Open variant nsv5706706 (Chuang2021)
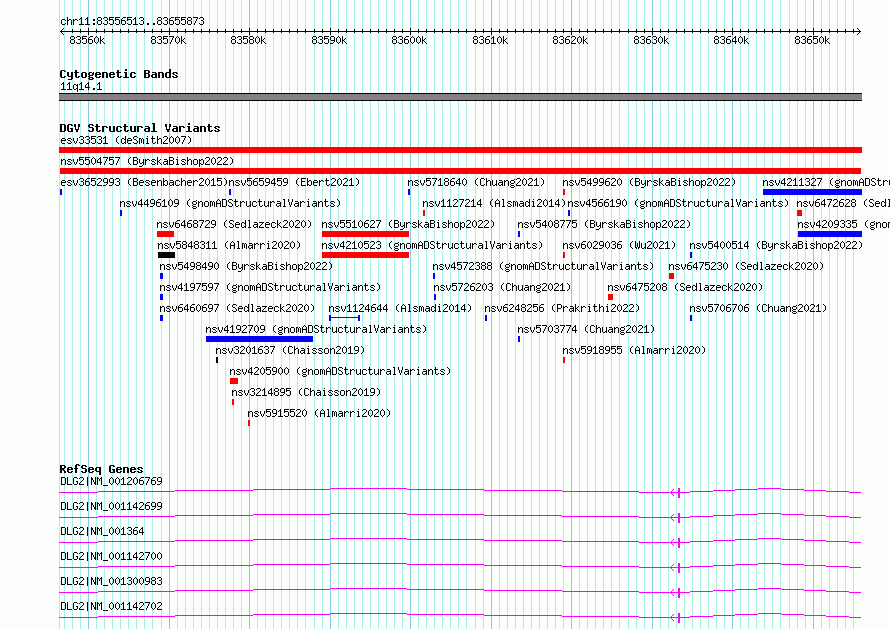The width and height of the screenshot is (890, 629). [x=758, y=308]
